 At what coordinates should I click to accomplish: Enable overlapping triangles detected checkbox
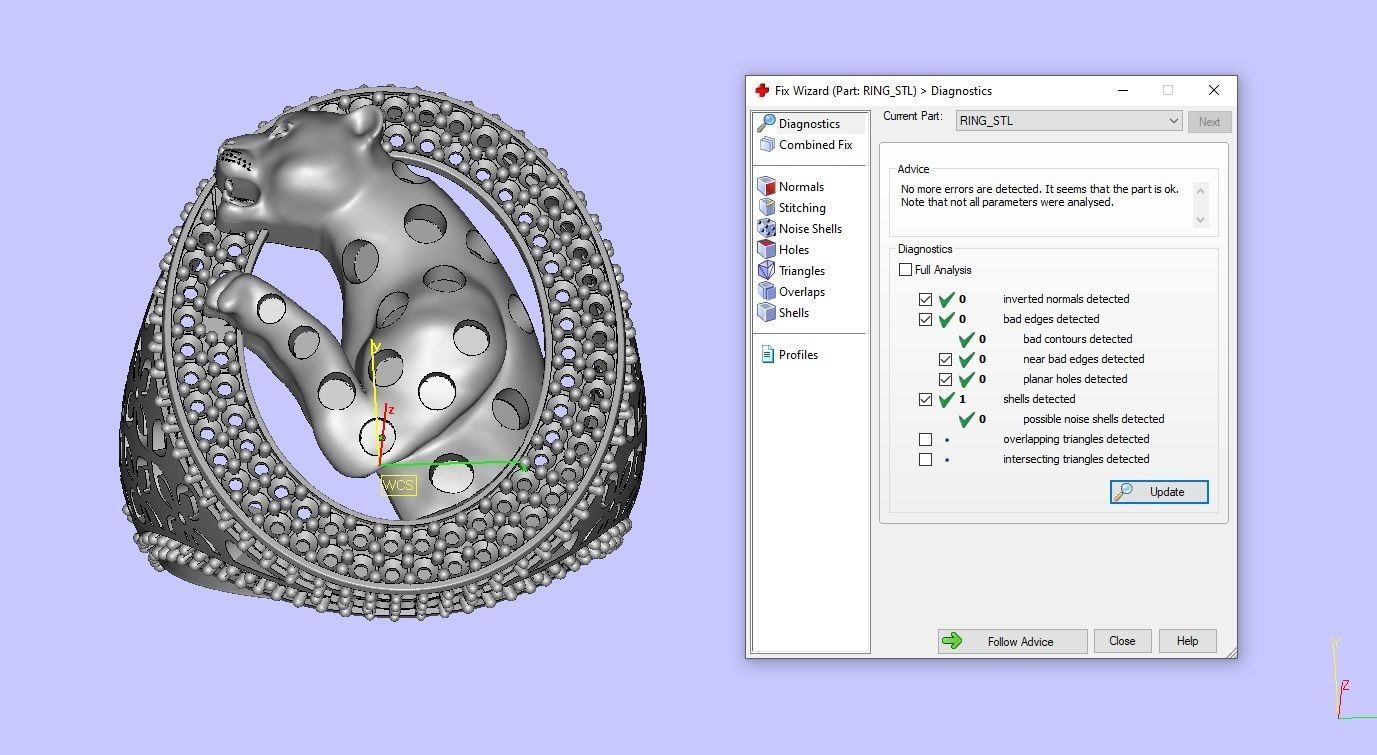[925, 439]
